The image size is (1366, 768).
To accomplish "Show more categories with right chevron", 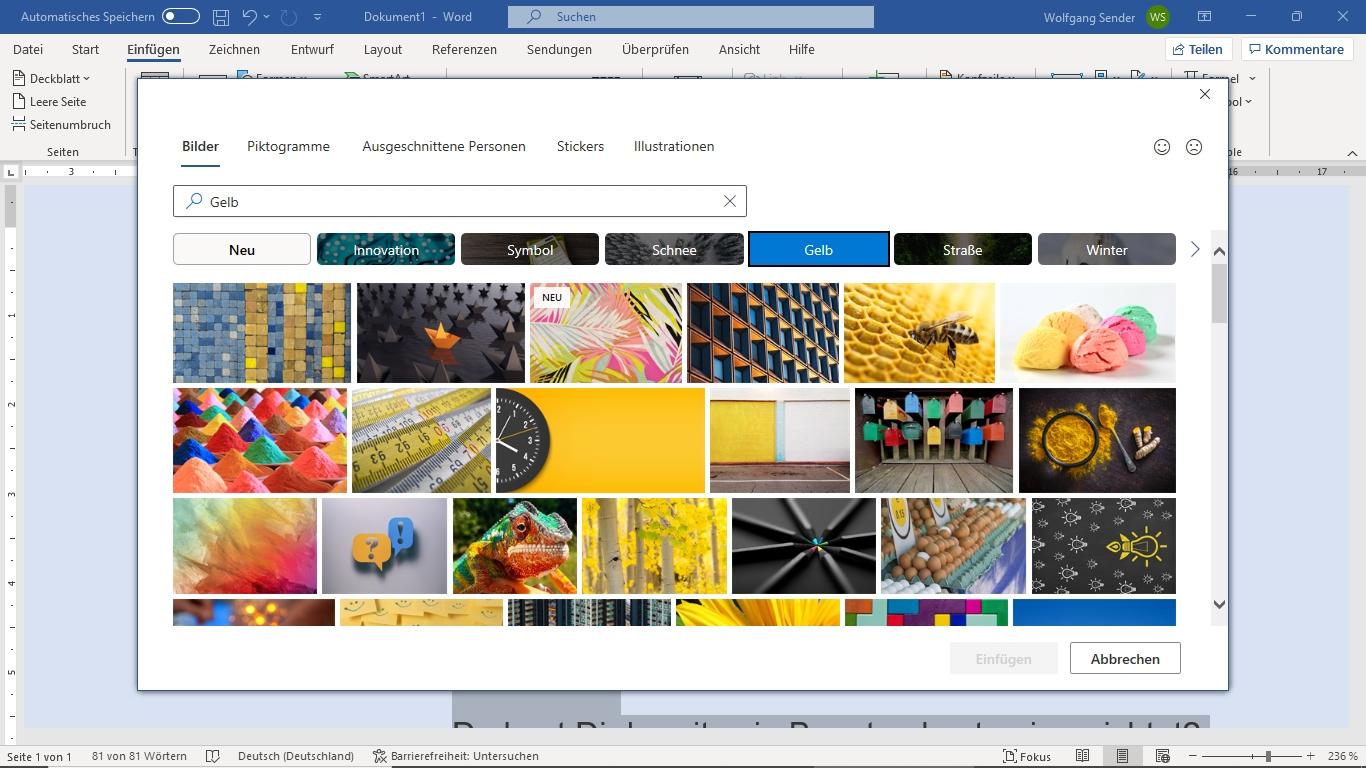I will point(1194,250).
